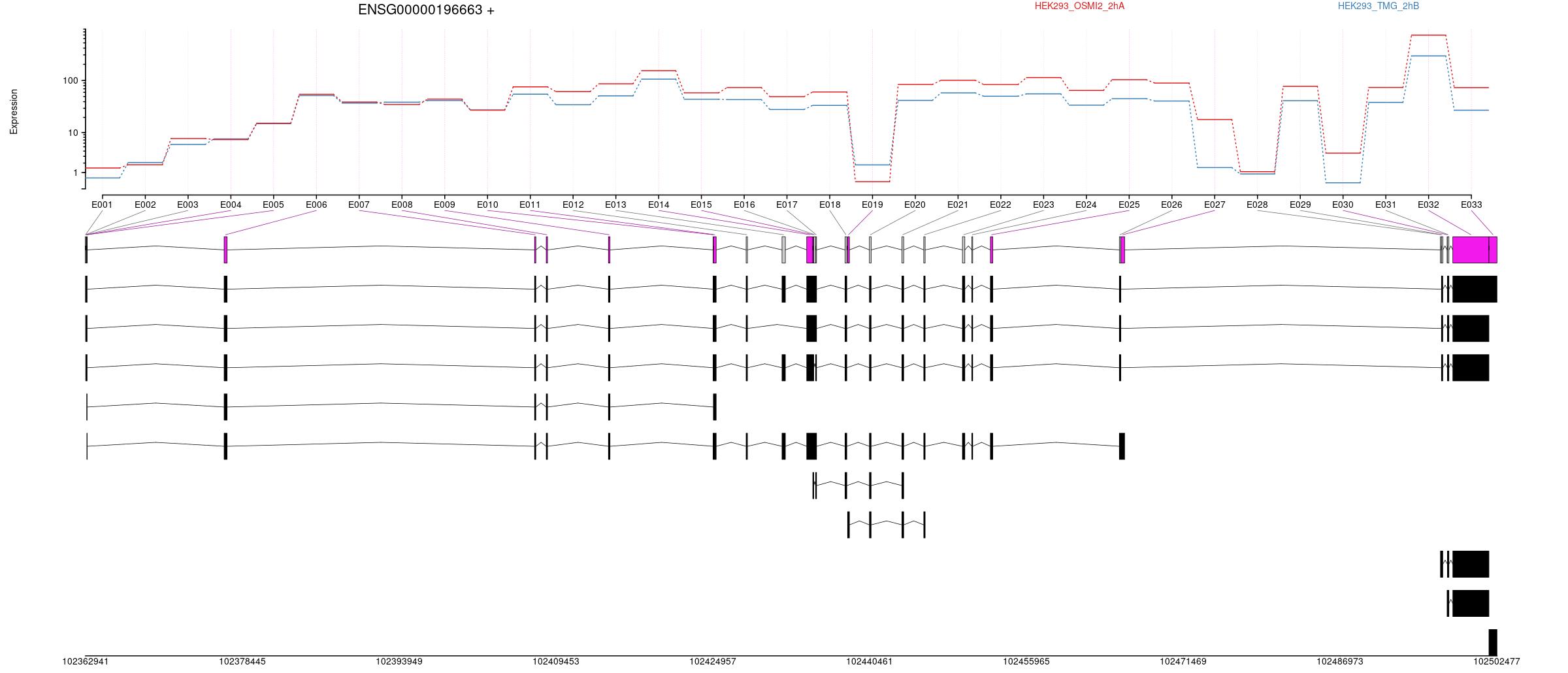The image size is (1568, 673).
Task: Click exon label E025
Action: [x=1129, y=205]
